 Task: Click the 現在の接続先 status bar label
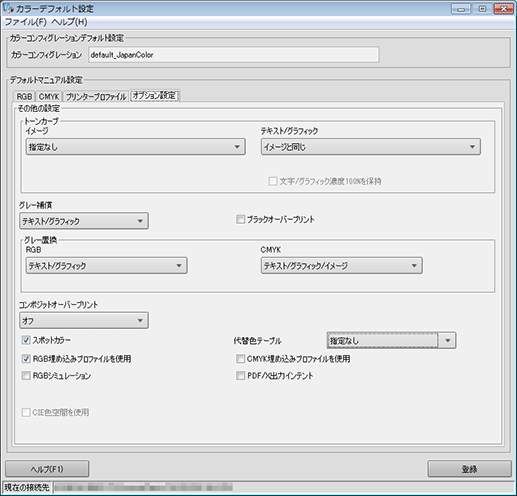click(27, 487)
